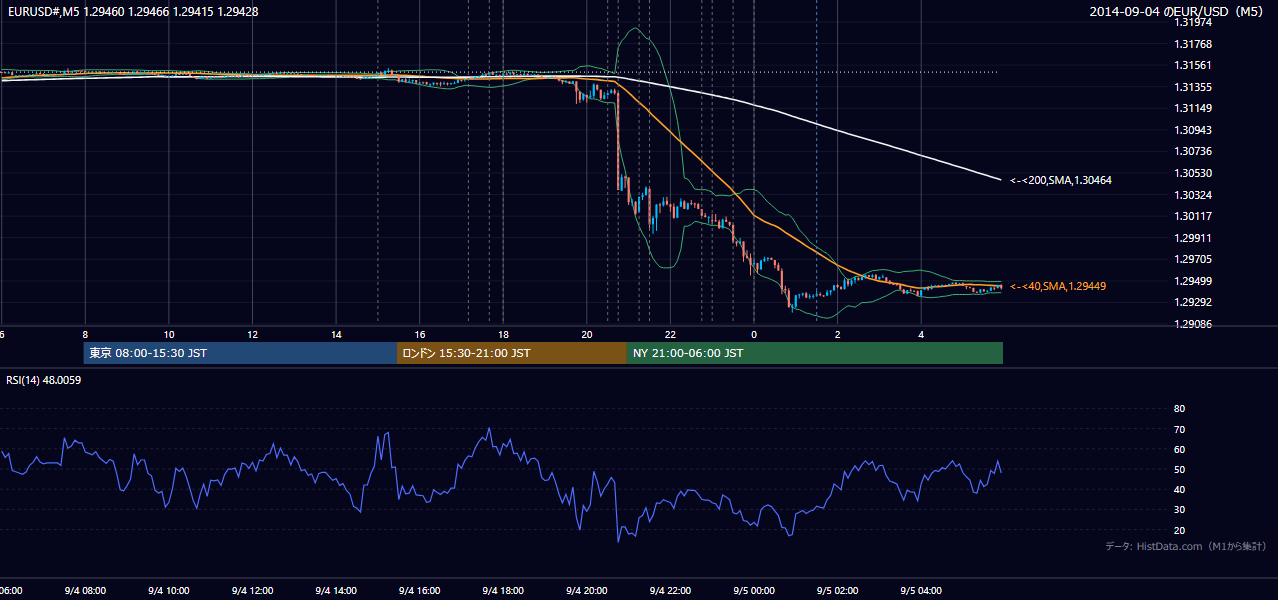The width and height of the screenshot is (1278, 600).
Task: Click price axis value 1.31974
Action: (1193, 23)
